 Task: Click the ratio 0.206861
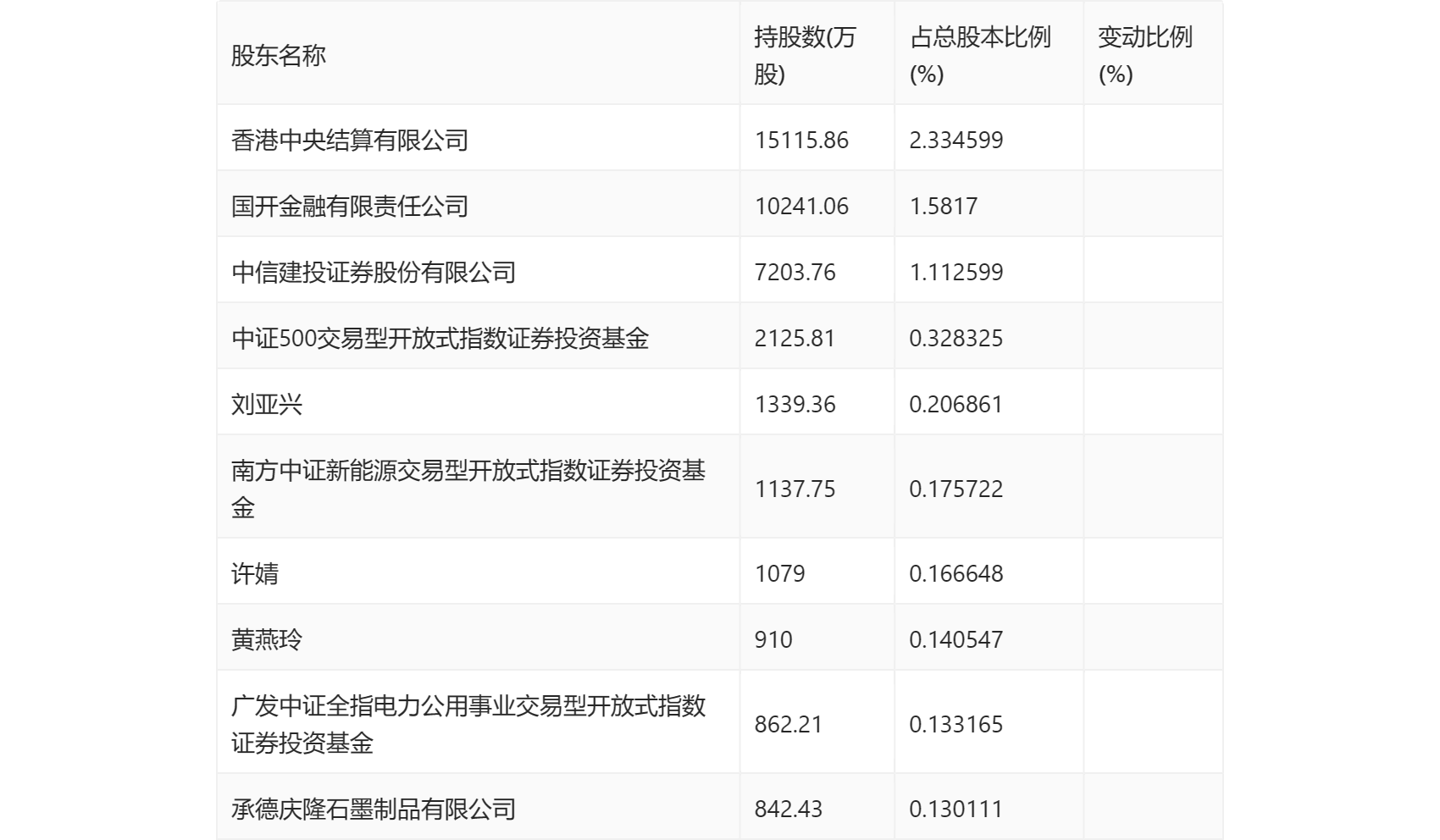[956, 404]
